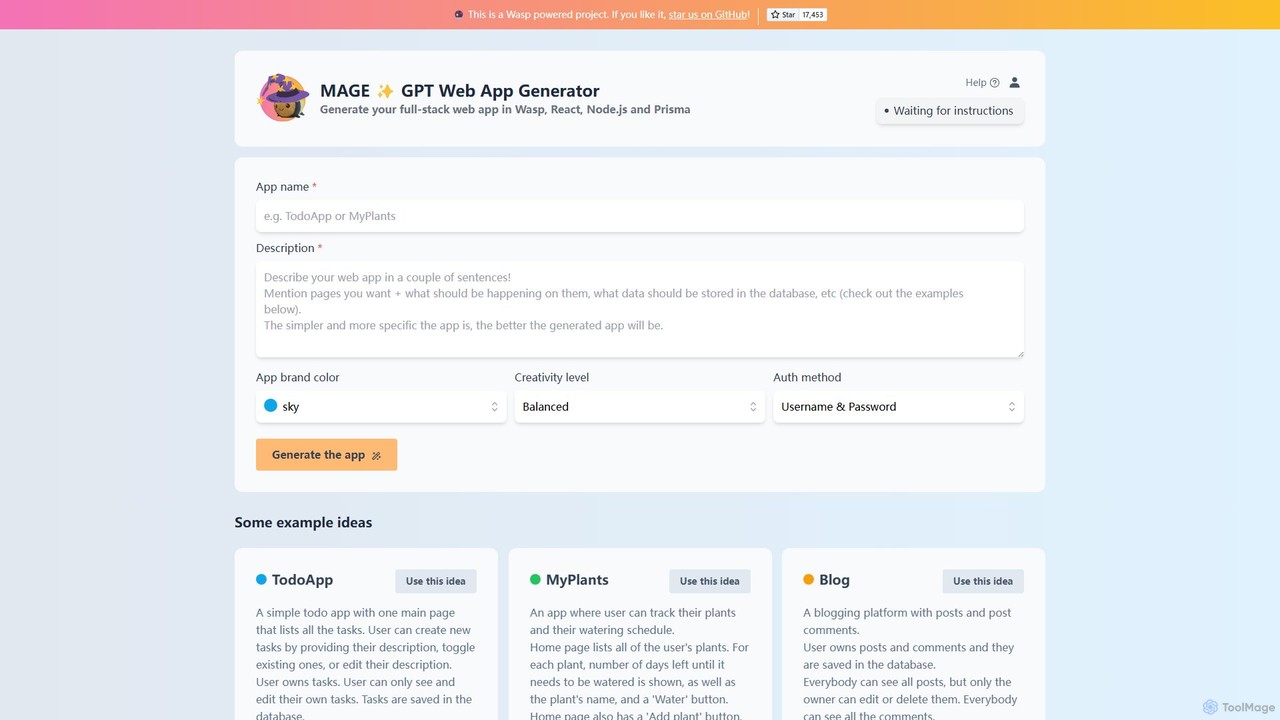Open the App brand color dropdown

point(381,407)
